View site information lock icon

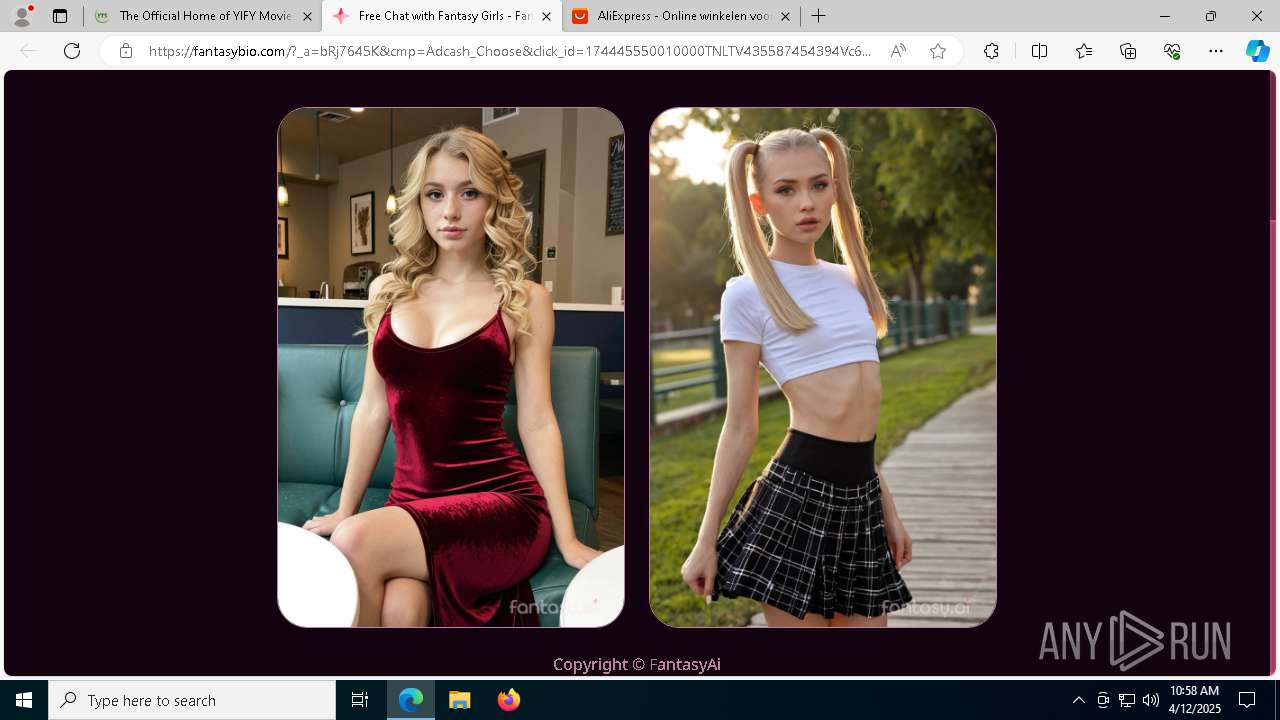click(126, 51)
